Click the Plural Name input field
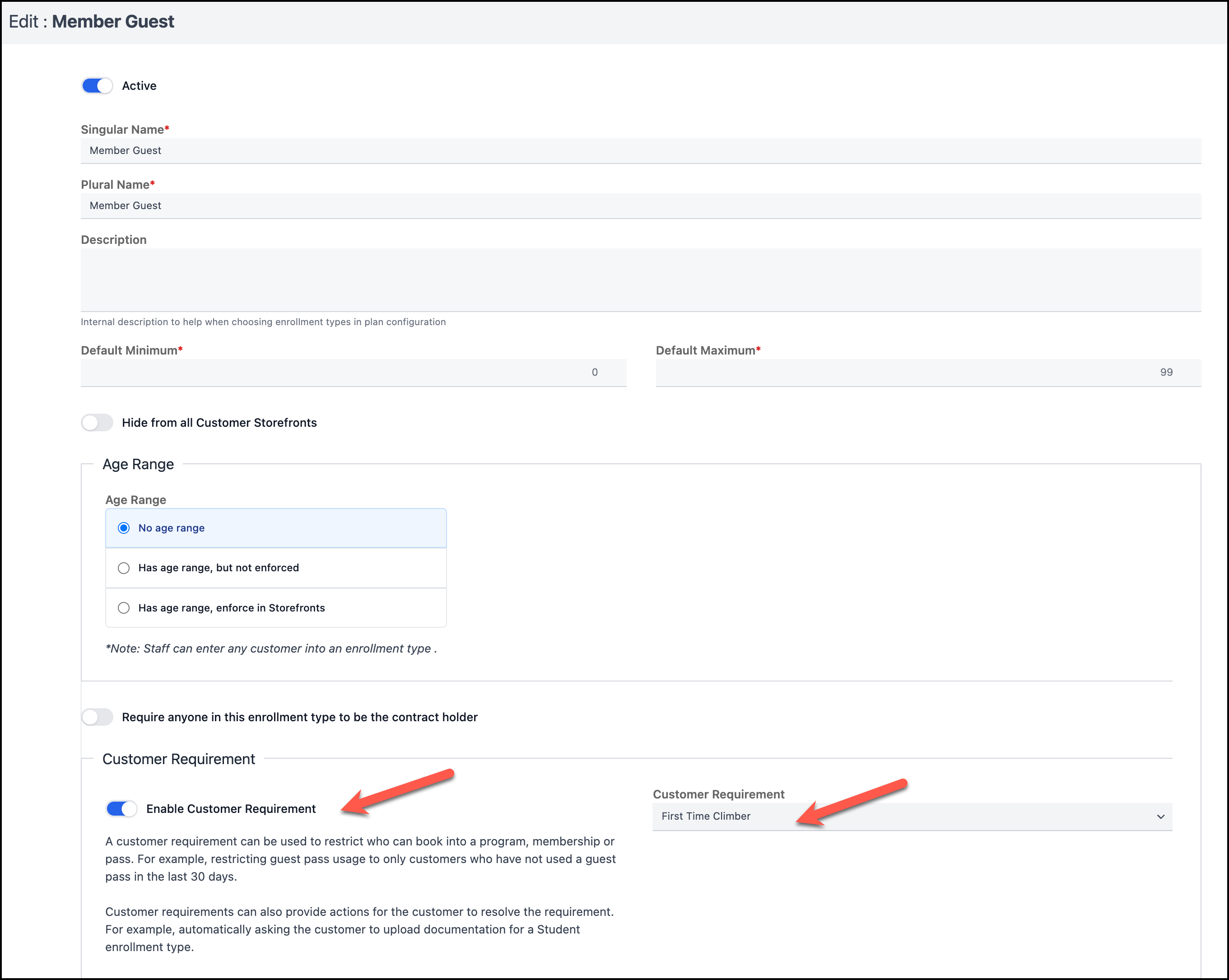Image resolution: width=1229 pixels, height=980 pixels. 640,206
